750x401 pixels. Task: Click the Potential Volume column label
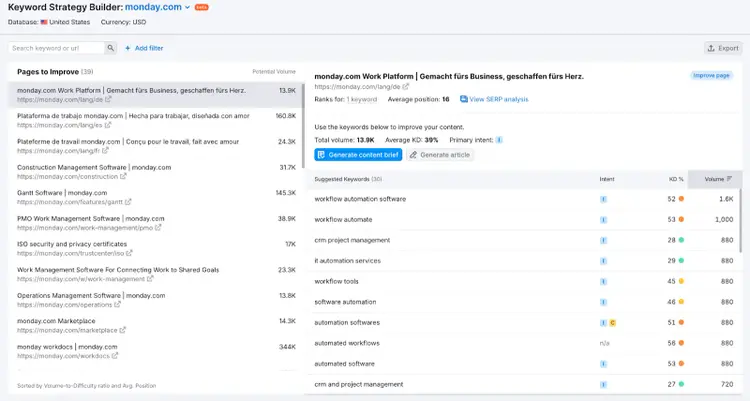pyautogui.click(x=274, y=72)
